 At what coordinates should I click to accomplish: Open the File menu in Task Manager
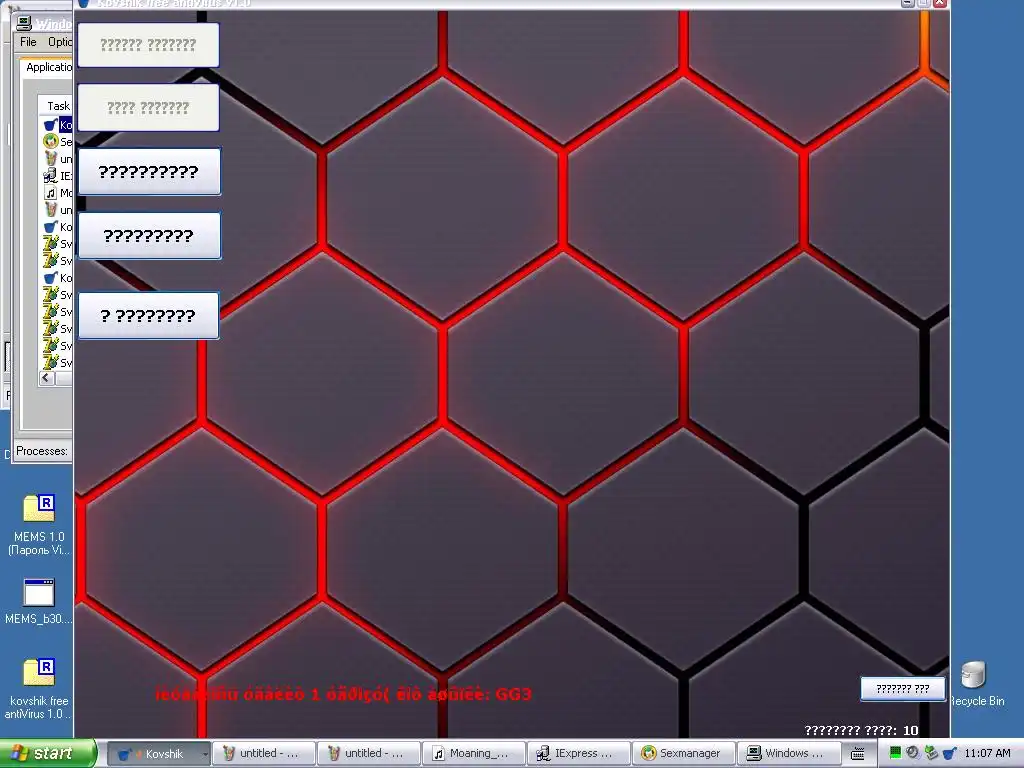[28, 42]
